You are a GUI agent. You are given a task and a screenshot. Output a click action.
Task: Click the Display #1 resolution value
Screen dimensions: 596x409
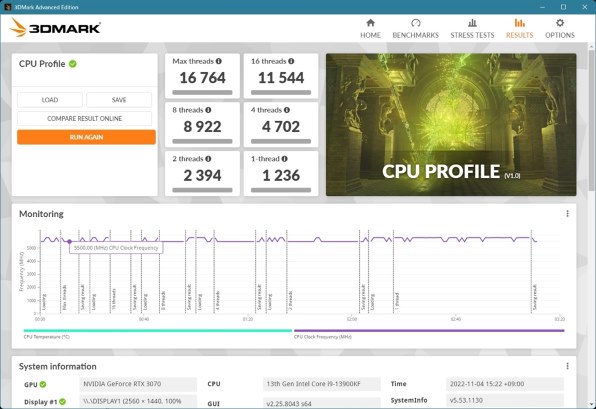pos(138,401)
